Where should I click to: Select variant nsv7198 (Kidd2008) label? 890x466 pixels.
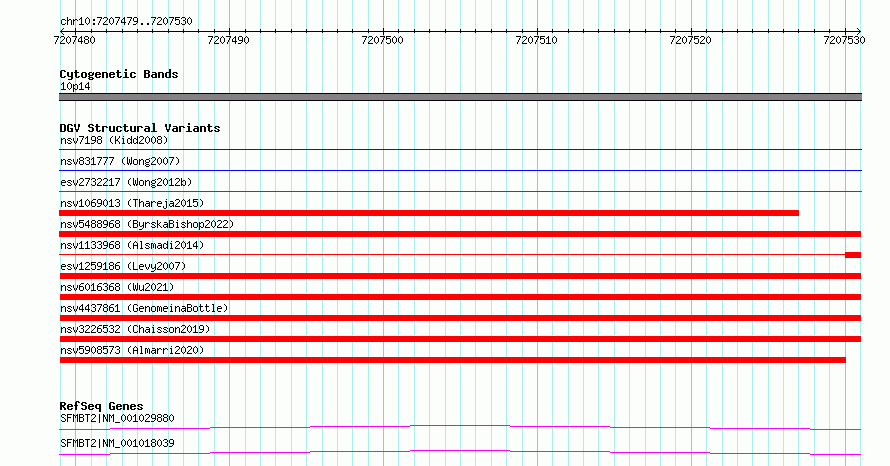(x=114, y=140)
